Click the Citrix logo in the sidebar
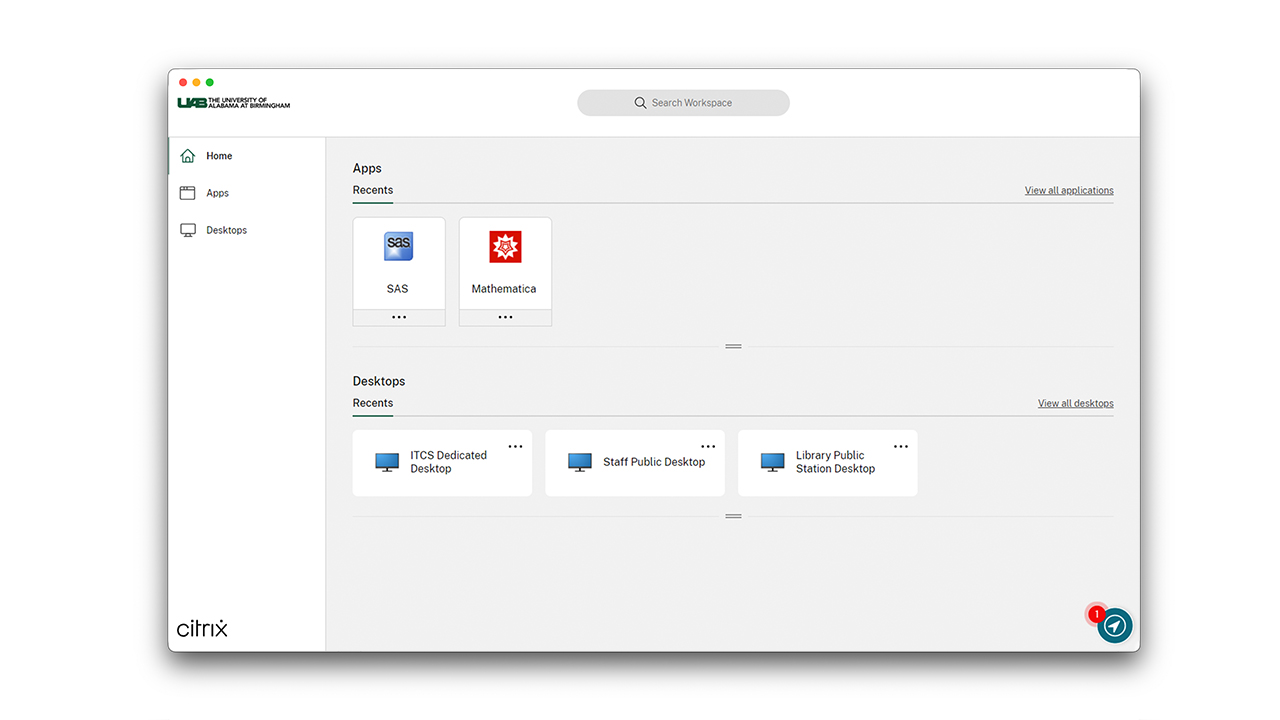 202,628
